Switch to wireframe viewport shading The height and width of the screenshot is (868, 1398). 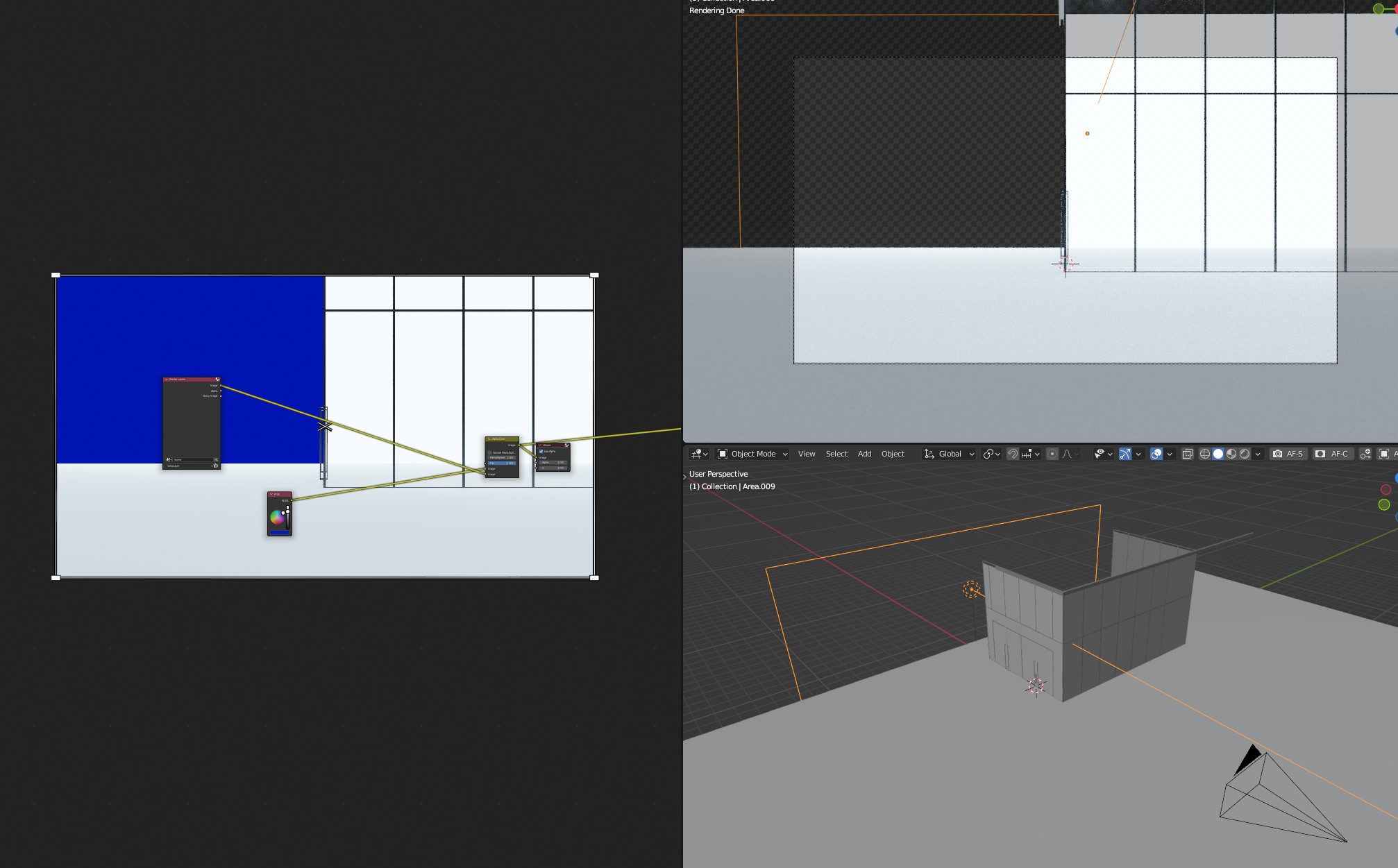1205,454
